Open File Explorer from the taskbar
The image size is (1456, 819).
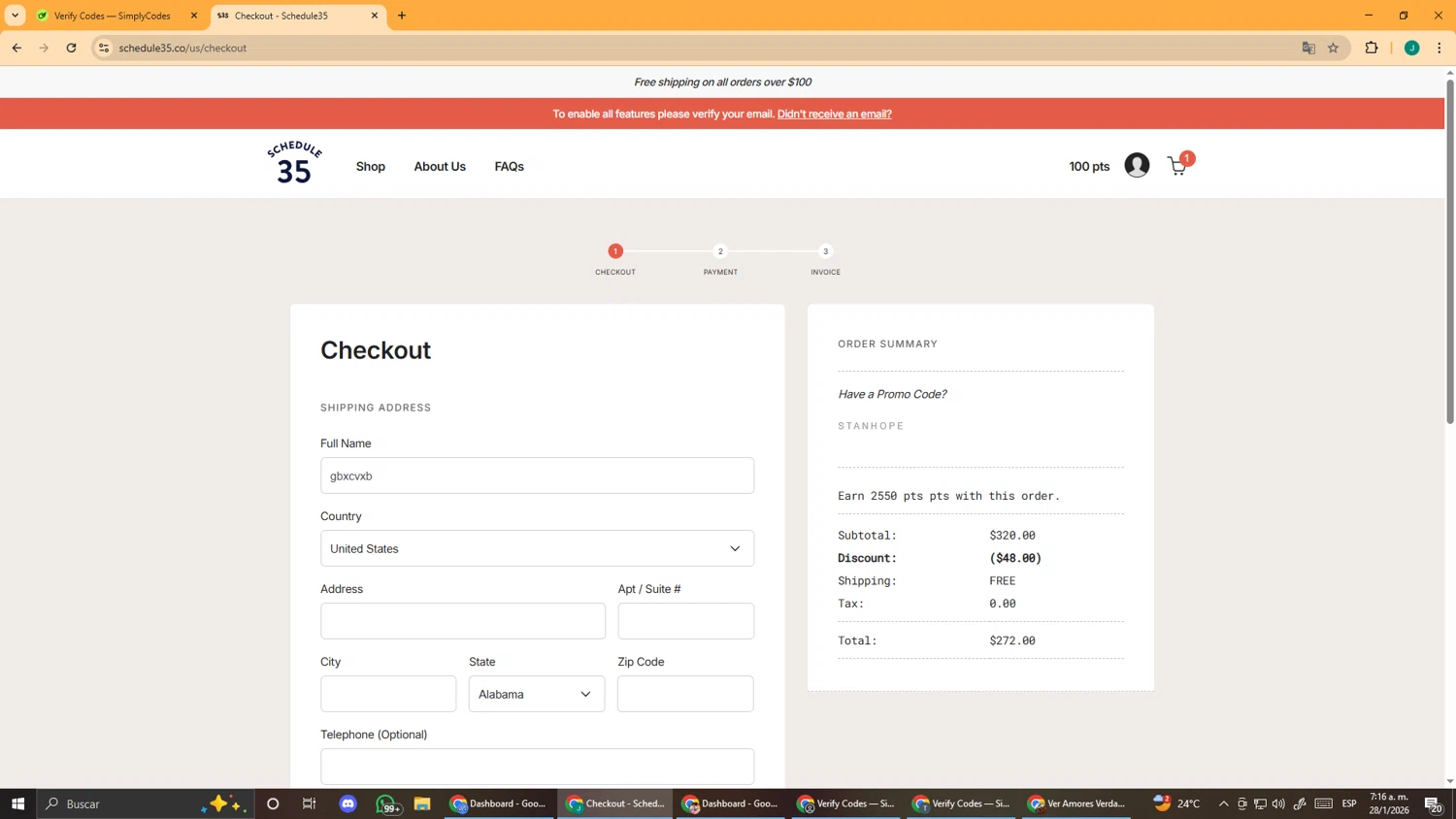click(x=422, y=803)
